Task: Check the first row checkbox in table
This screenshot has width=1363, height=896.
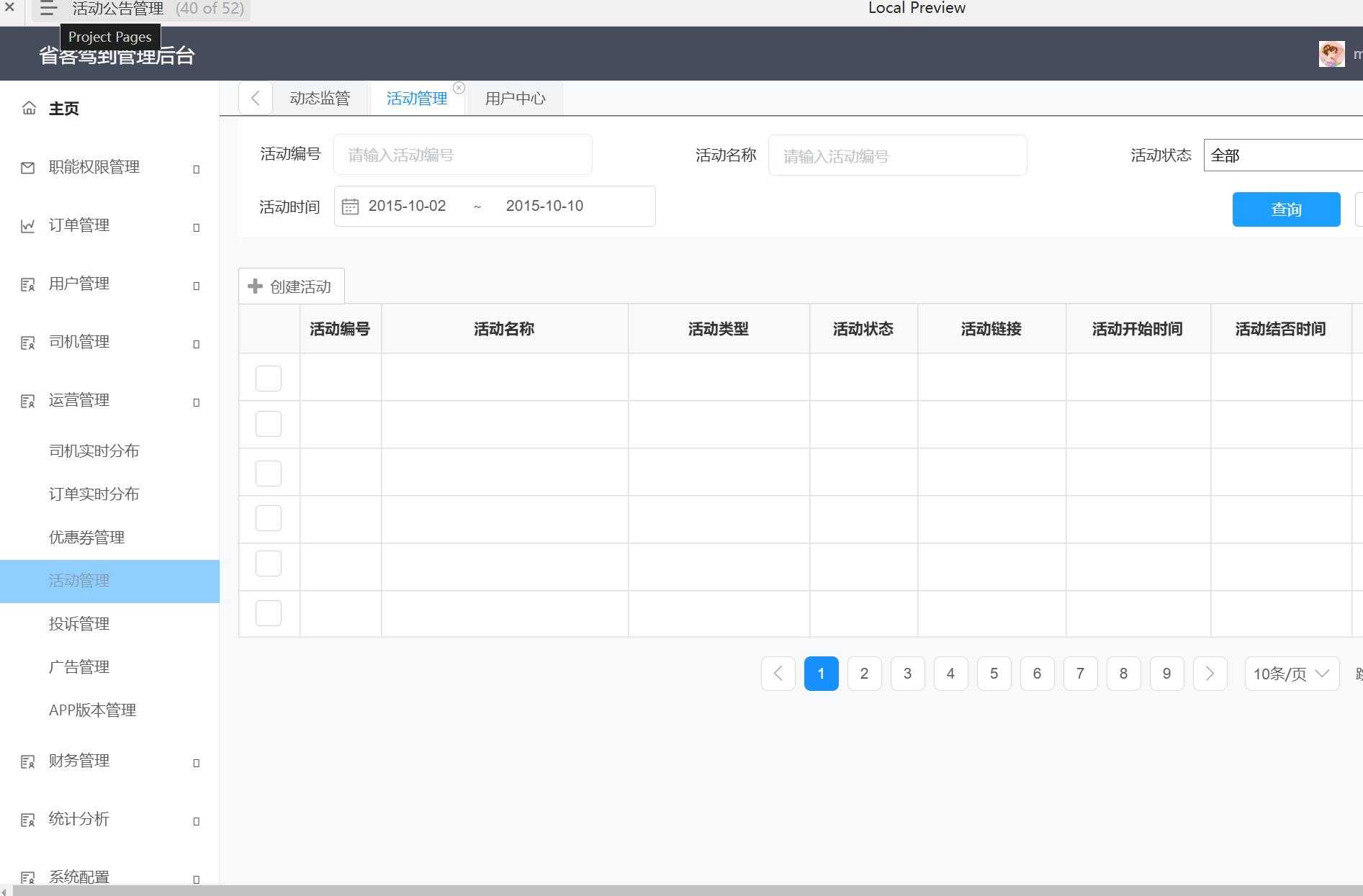Action: pyautogui.click(x=268, y=378)
